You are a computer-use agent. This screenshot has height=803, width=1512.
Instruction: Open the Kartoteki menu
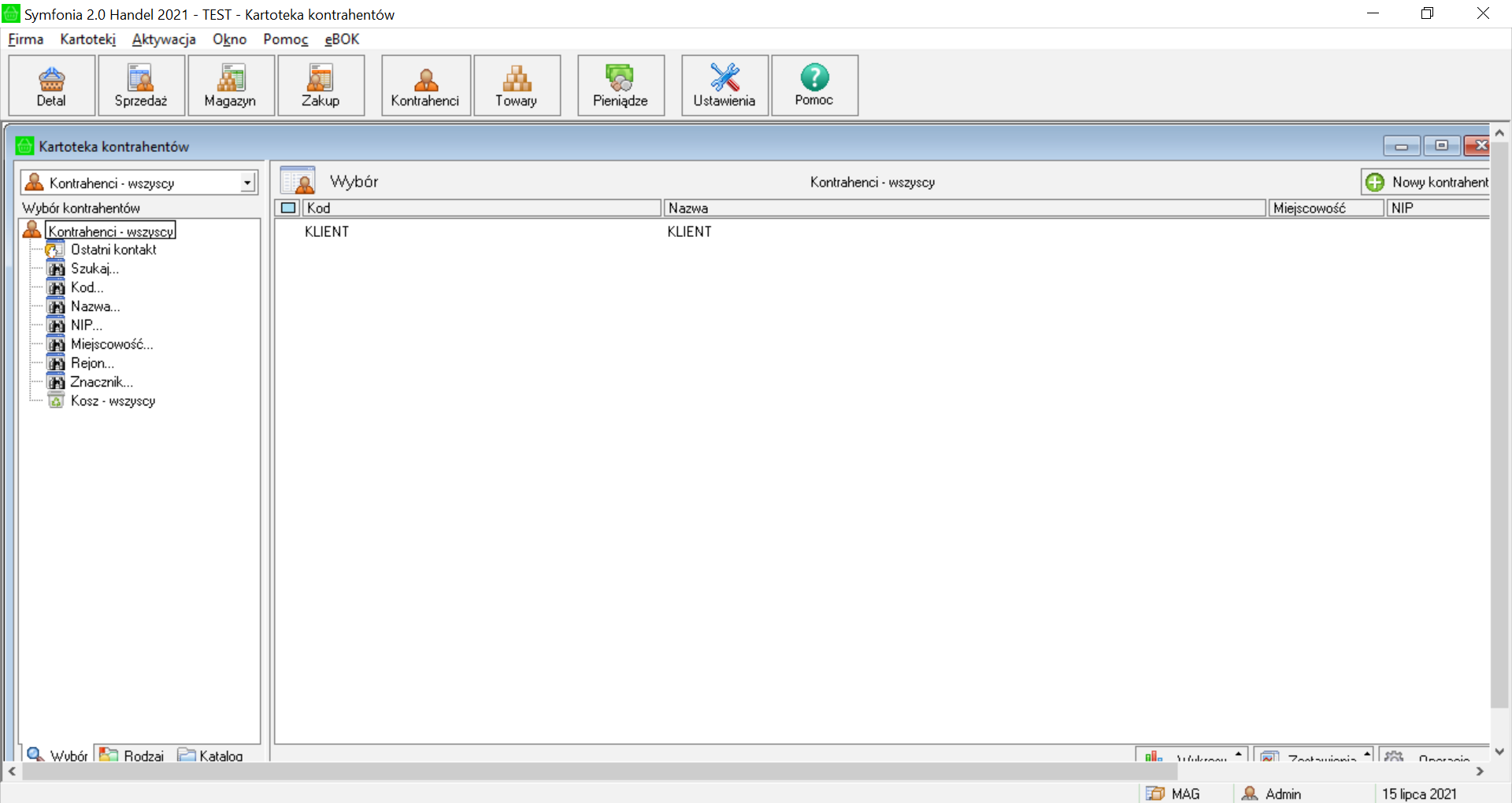[87, 39]
